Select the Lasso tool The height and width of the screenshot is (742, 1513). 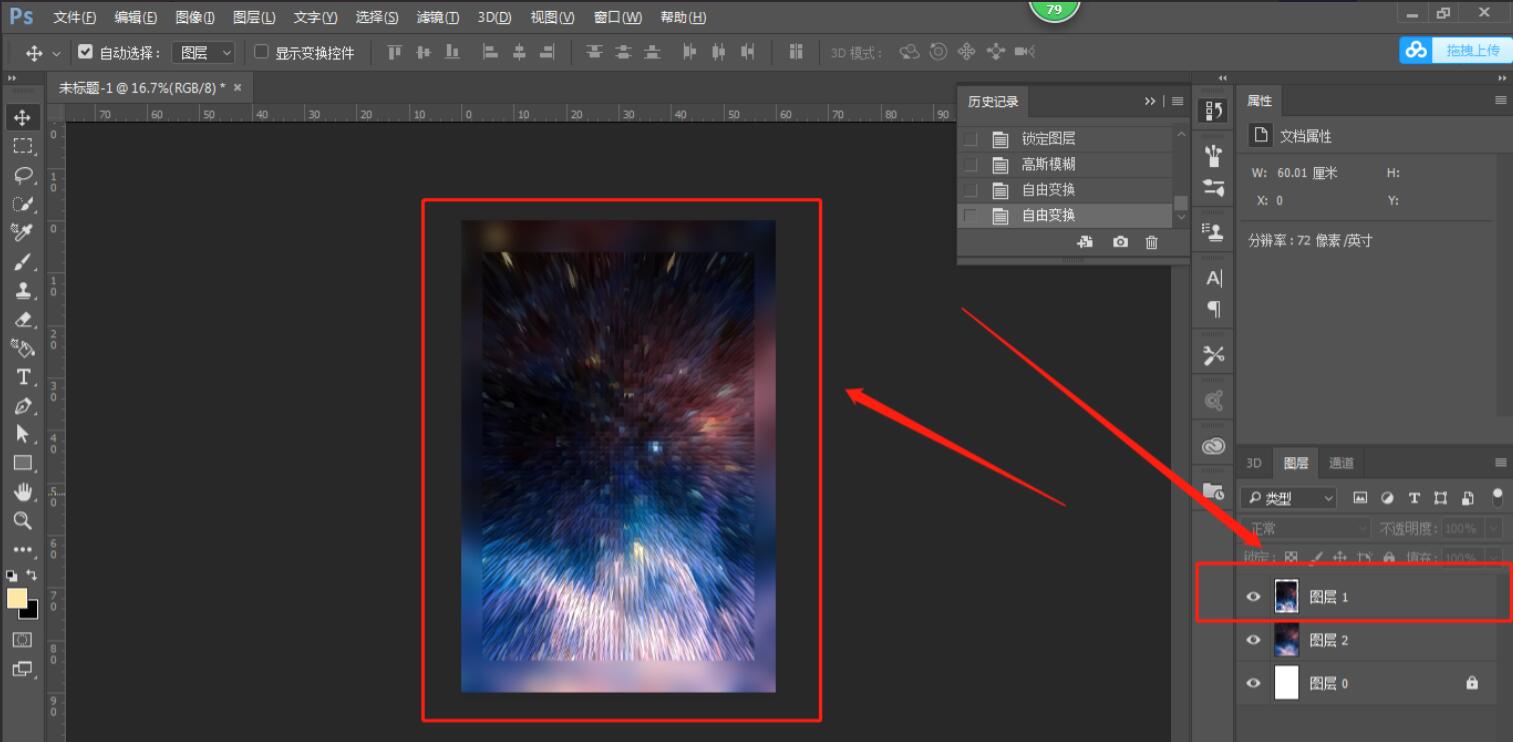pyautogui.click(x=23, y=175)
